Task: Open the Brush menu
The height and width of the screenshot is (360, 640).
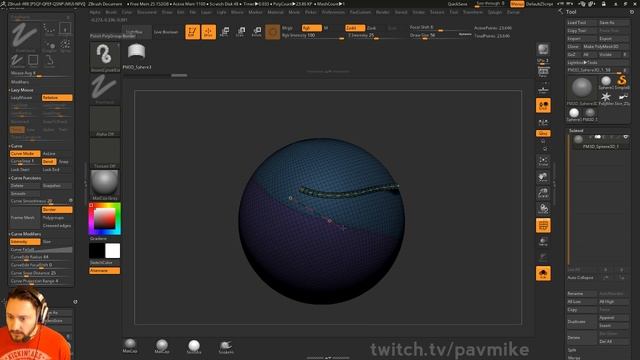Action: 111,12
